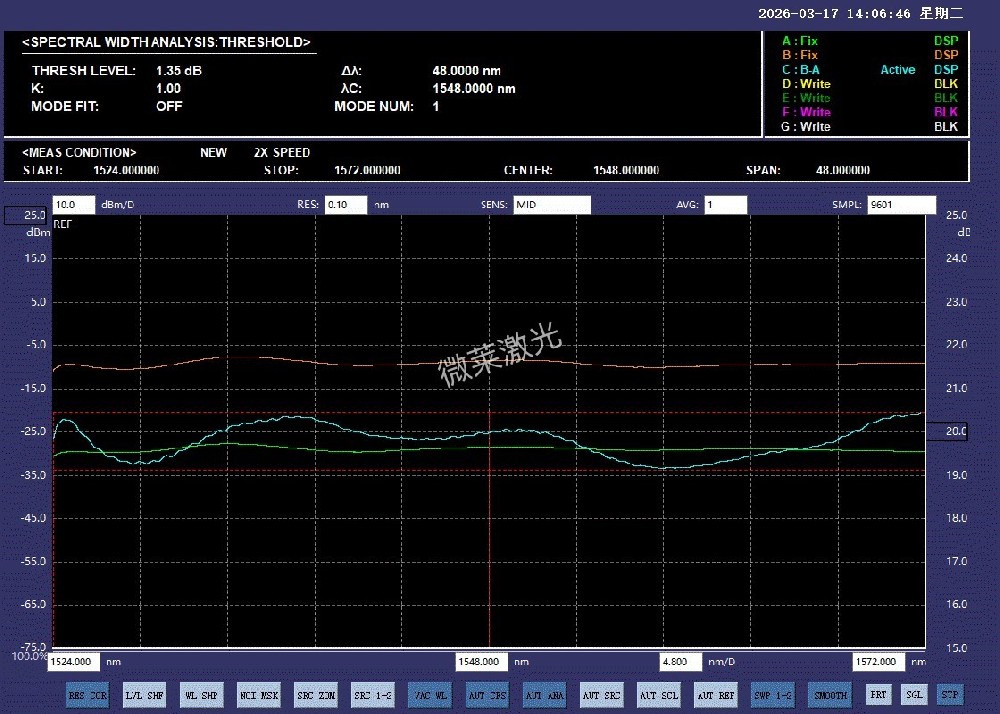This screenshot has height=714, width=1000.
Task: Edit the SMPL 9601 sampling points field
Action: pos(902,205)
